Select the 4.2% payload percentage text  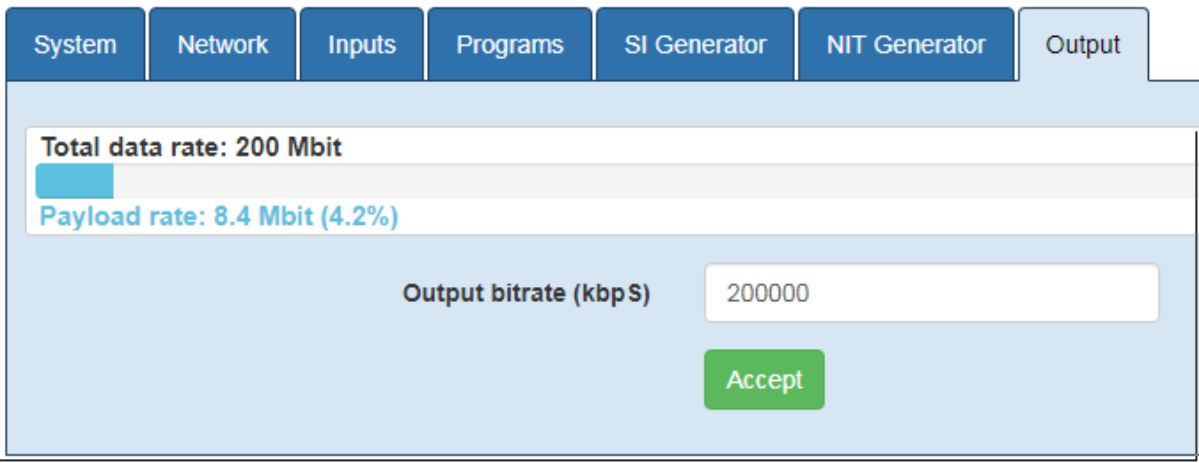click(x=359, y=217)
